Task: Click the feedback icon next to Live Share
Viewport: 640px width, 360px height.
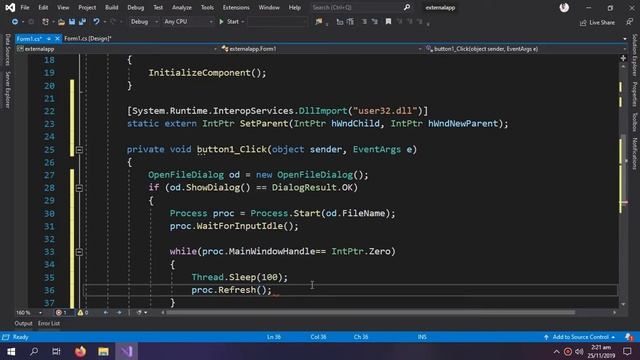Action: (x=629, y=22)
